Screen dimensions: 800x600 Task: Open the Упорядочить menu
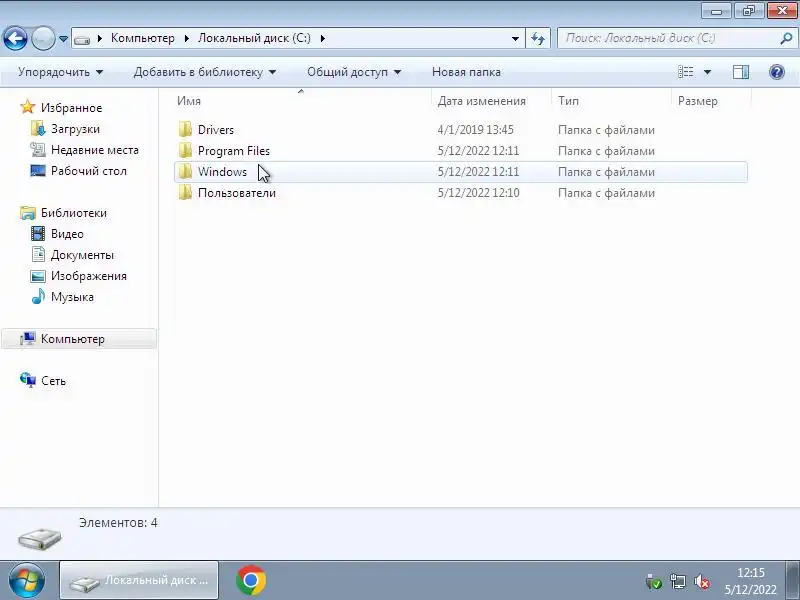[x=60, y=72]
